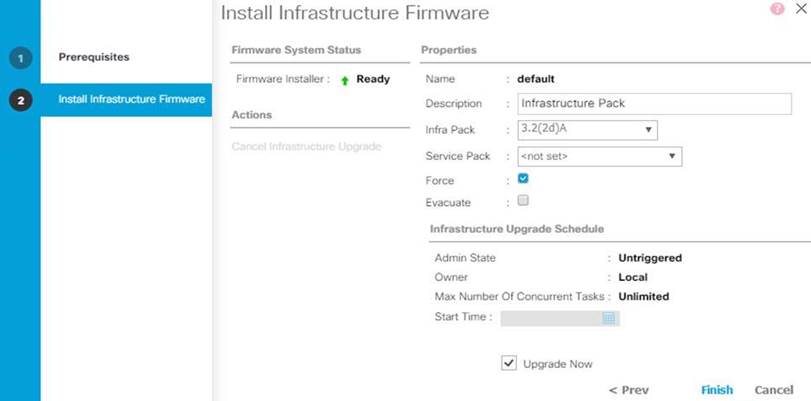Open the help question mark icon

777,8
